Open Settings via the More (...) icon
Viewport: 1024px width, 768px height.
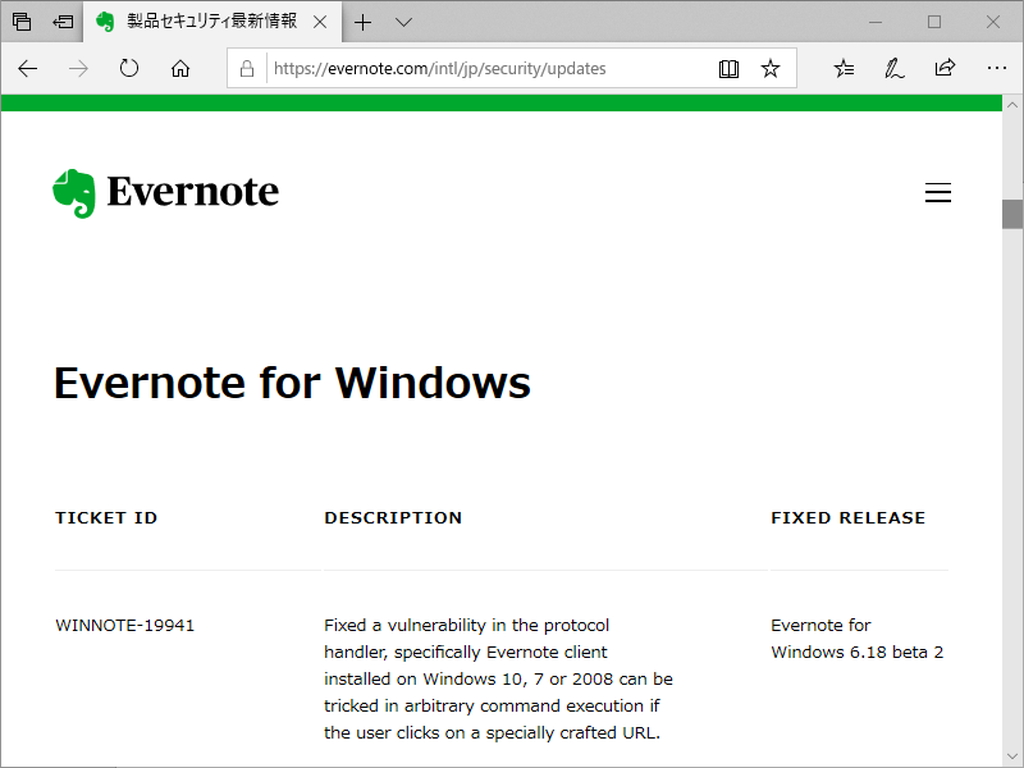tap(997, 68)
